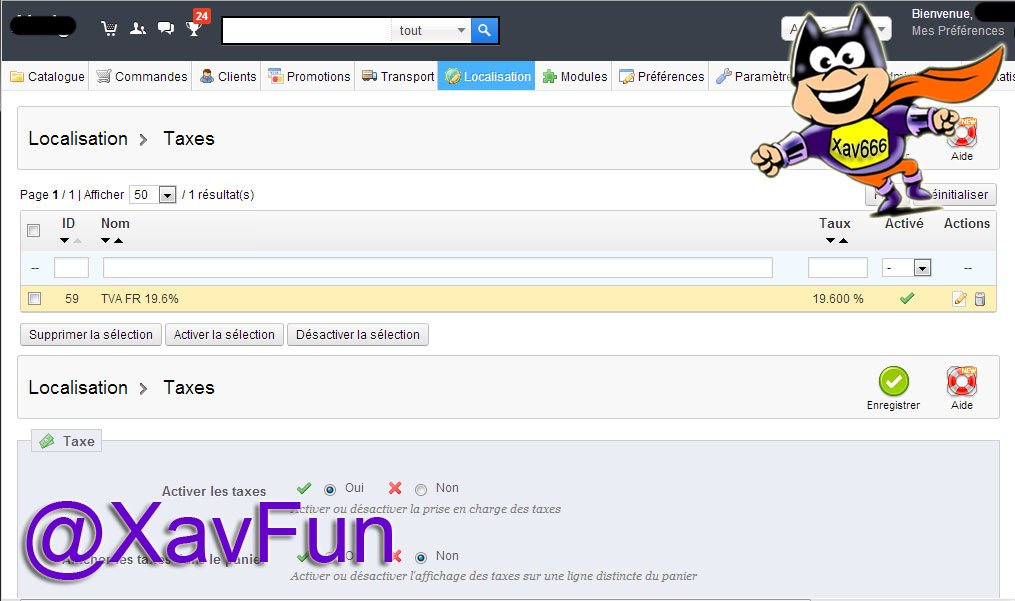This screenshot has width=1015, height=601.
Task: Click the ID value '59'
Action: tap(72, 299)
